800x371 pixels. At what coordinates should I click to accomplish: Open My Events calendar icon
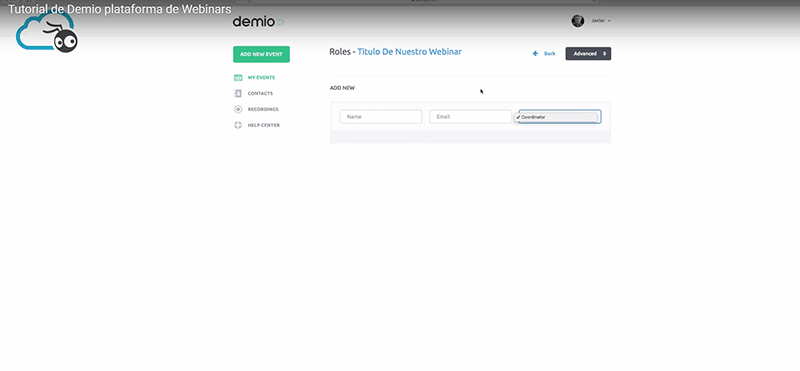click(x=238, y=78)
